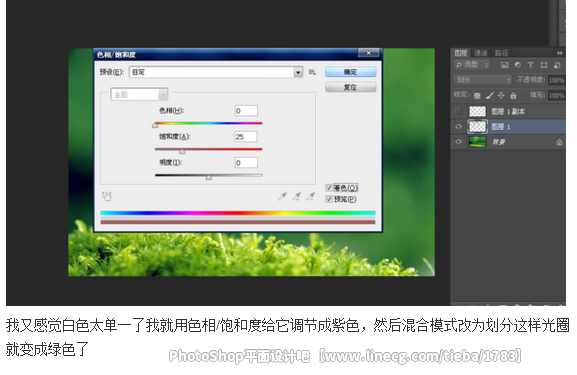Click the 复位 reset button
577x375 pixels.
[350, 87]
